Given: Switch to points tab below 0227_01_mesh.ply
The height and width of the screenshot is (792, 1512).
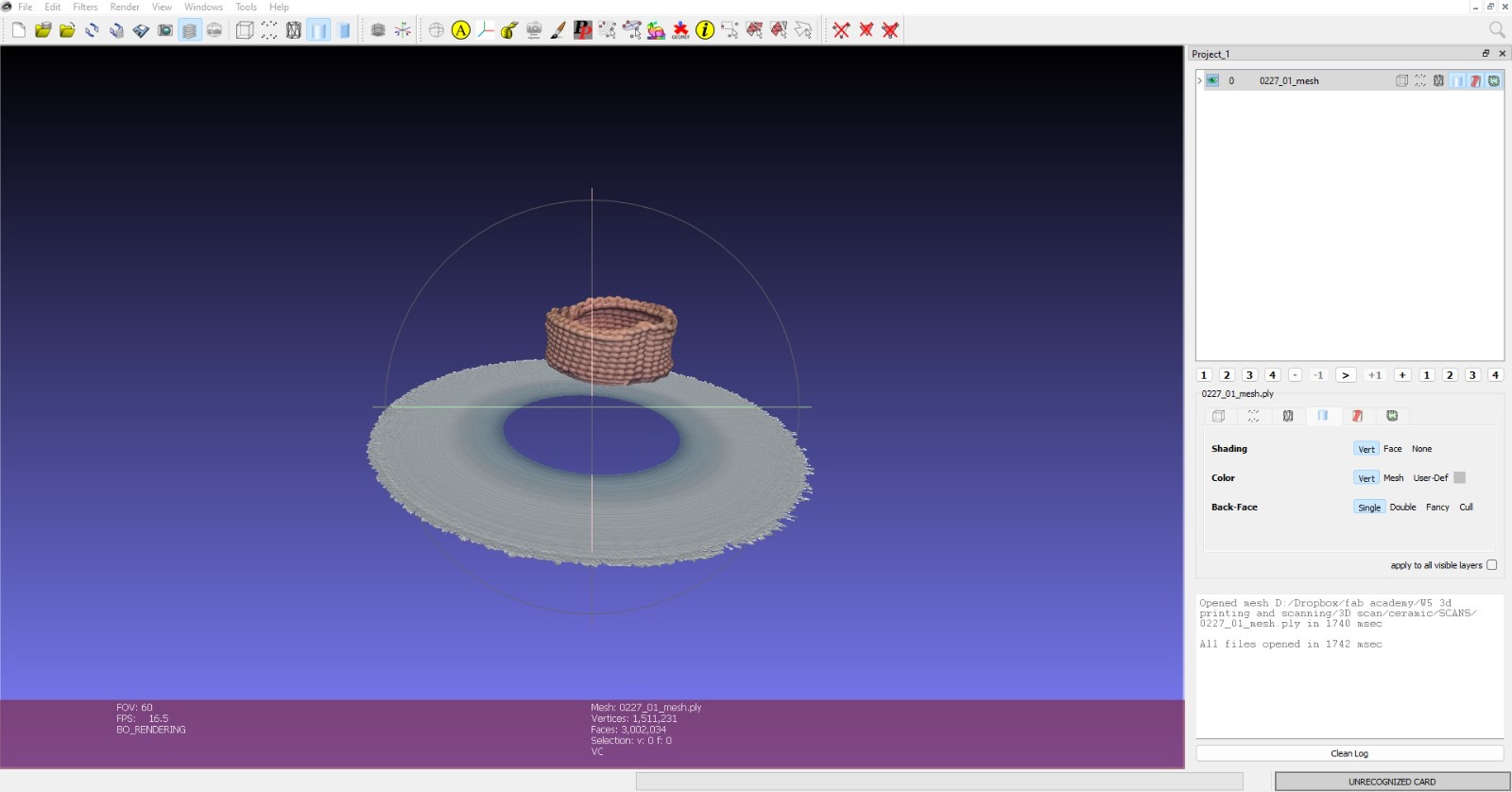Looking at the screenshot, I should tap(1253, 416).
